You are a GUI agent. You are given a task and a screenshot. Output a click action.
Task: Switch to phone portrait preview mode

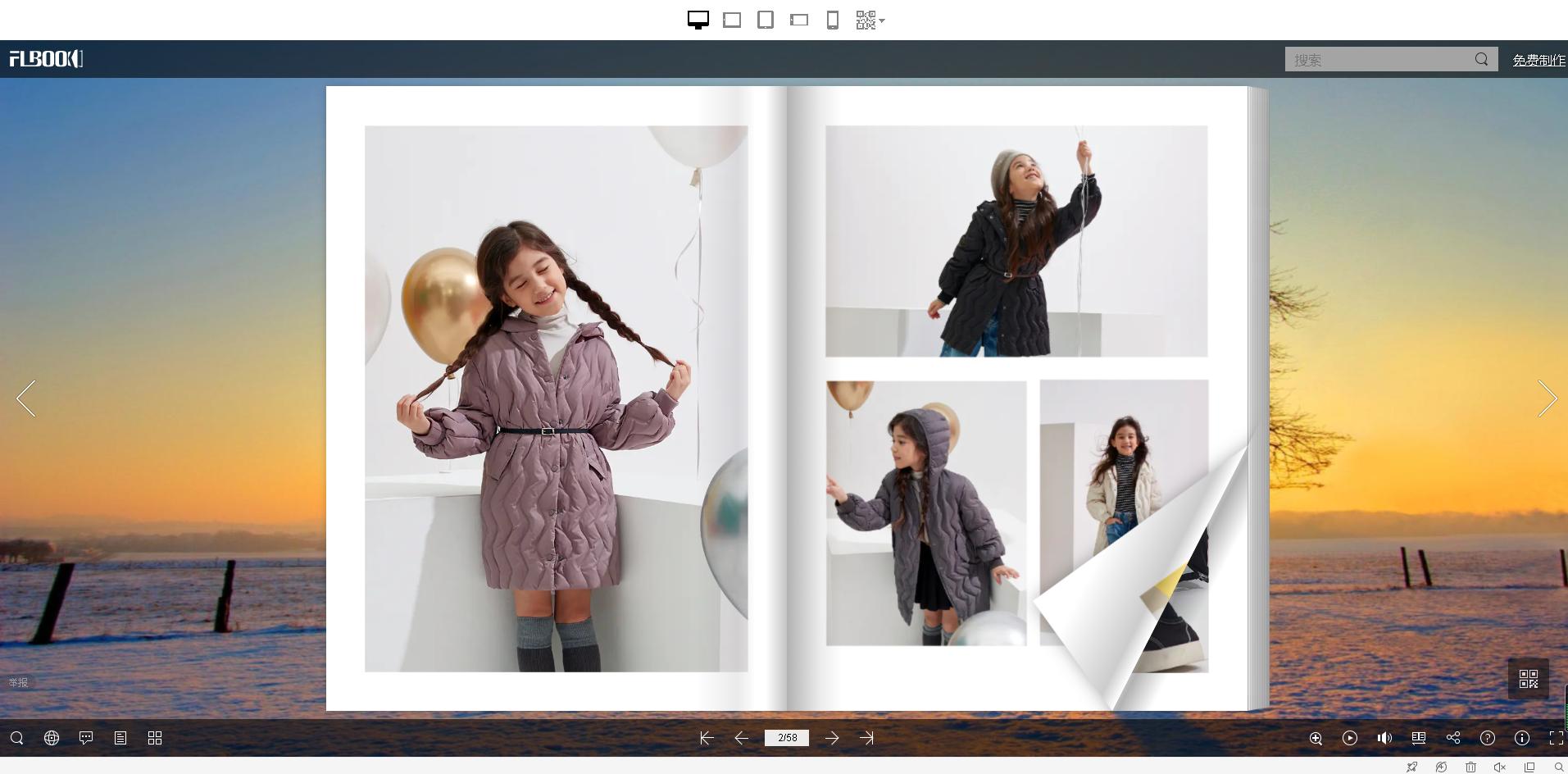pyautogui.click(x=832, y=20)
